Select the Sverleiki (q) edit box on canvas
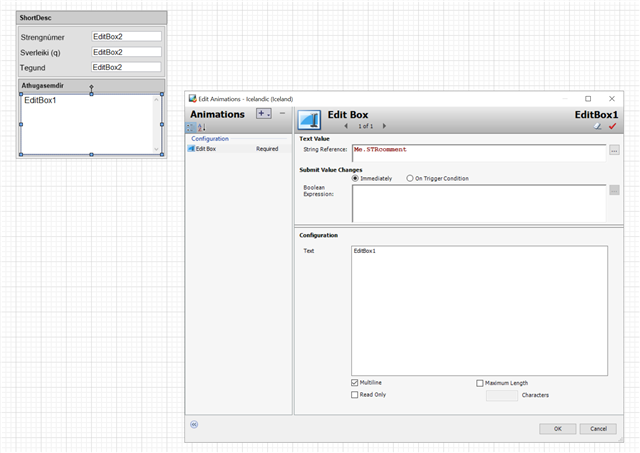This screenshot has width=640, height=453. click(127, 52)
